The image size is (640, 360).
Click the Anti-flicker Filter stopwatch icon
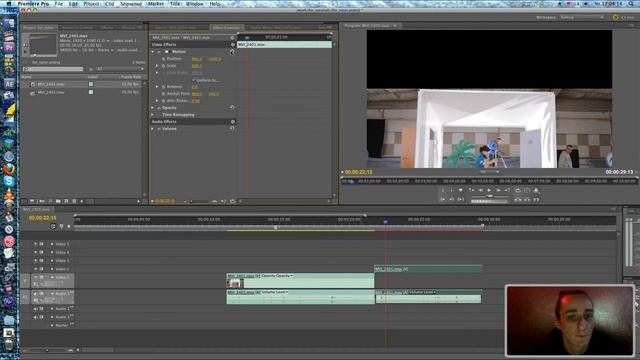click(x=164, y=101)
